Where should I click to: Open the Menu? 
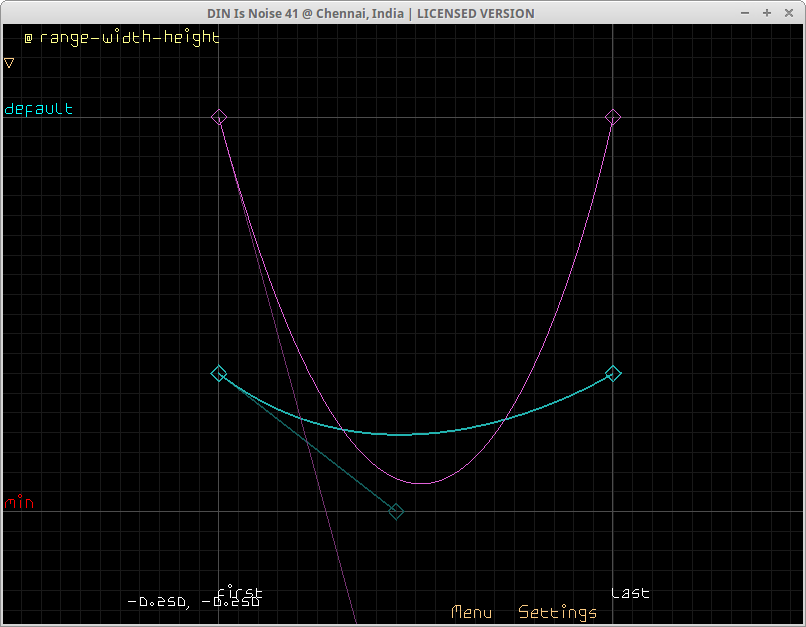[471, 612]
